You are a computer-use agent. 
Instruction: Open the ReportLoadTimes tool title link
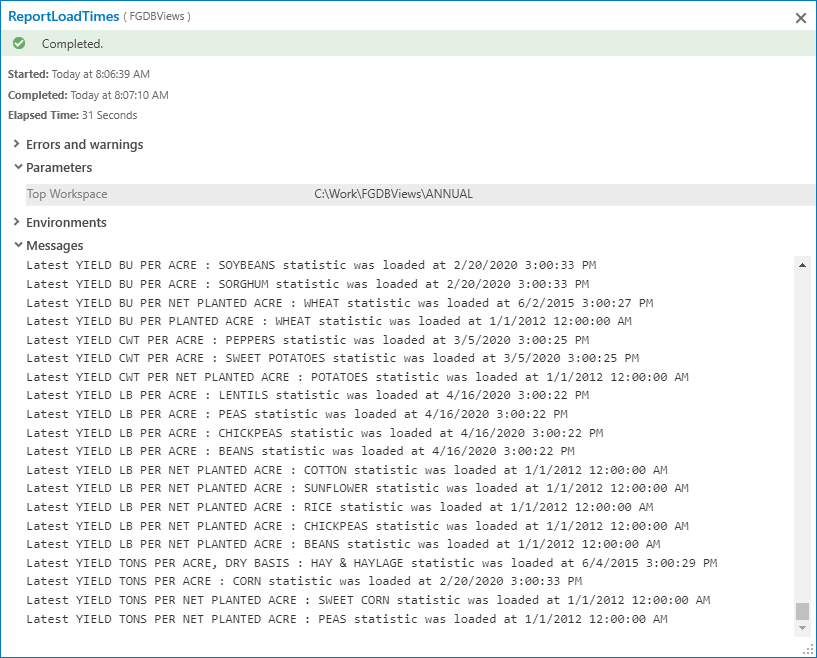pyautogui.click(x=63, y=17)
